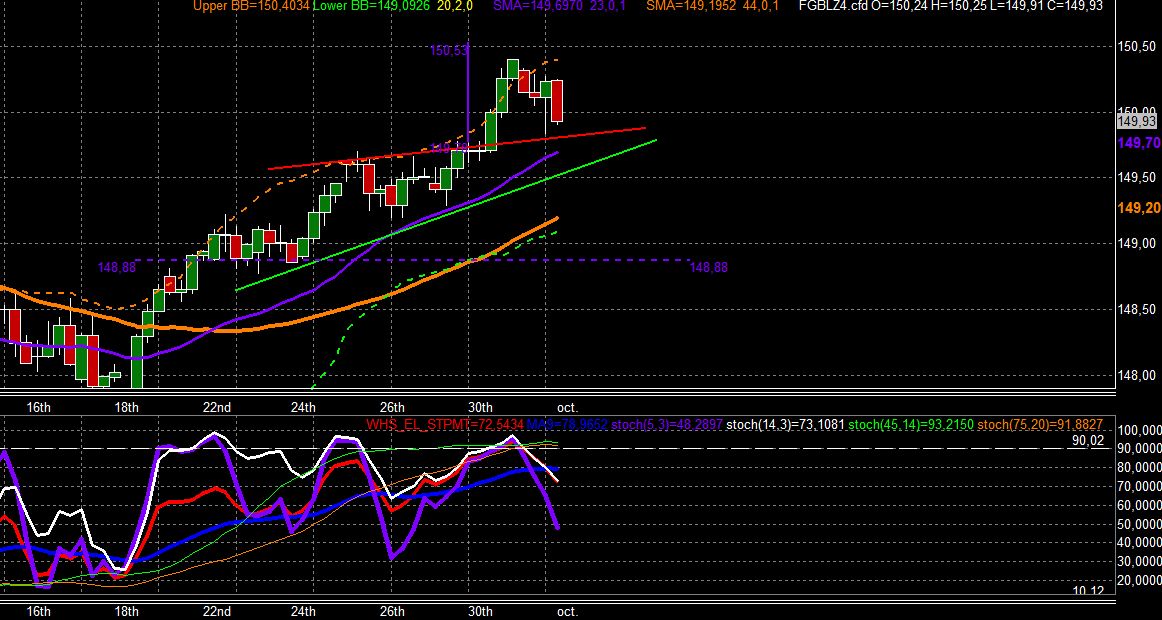Image resolution: width=1162 pixels, height=620 pixels.
Task: Click the 150,50 price axis label
Action: [1136, 46]
